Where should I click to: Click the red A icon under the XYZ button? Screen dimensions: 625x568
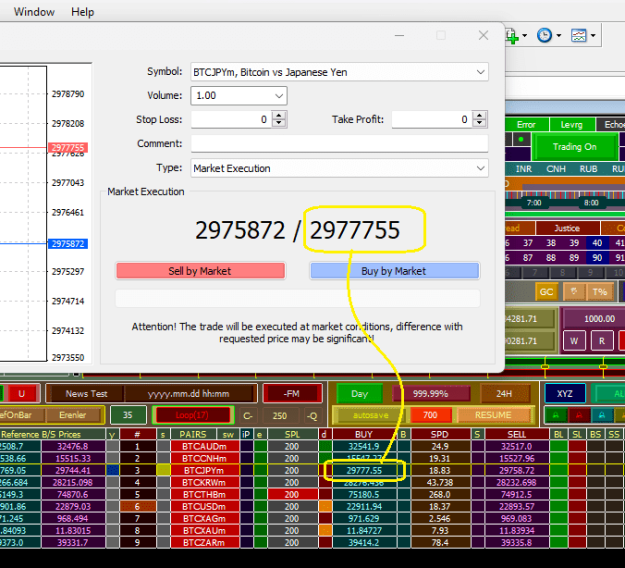point(578,415)
